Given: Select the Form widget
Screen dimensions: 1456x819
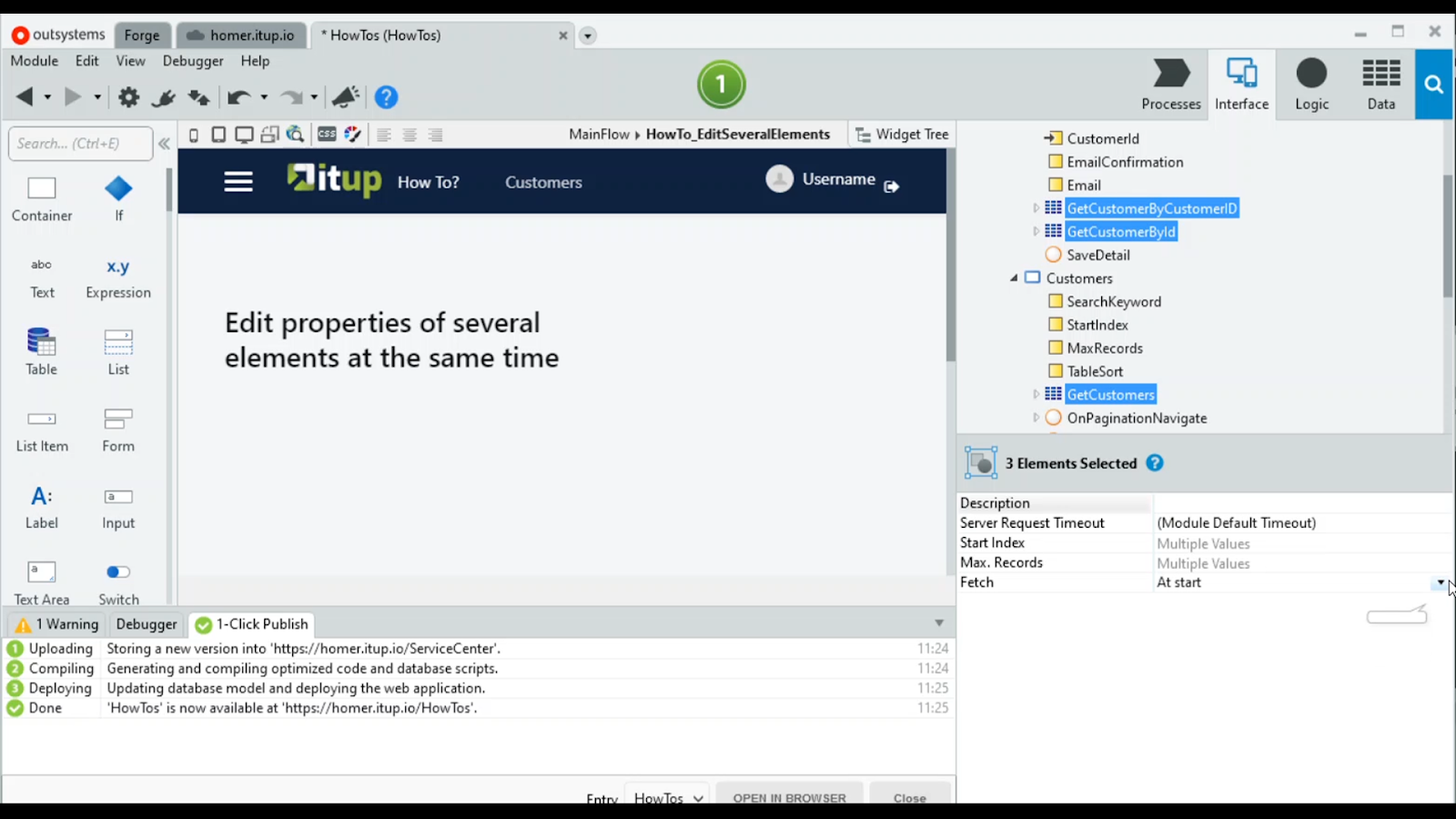Looking at the screenshot, I should pos(118,430).
